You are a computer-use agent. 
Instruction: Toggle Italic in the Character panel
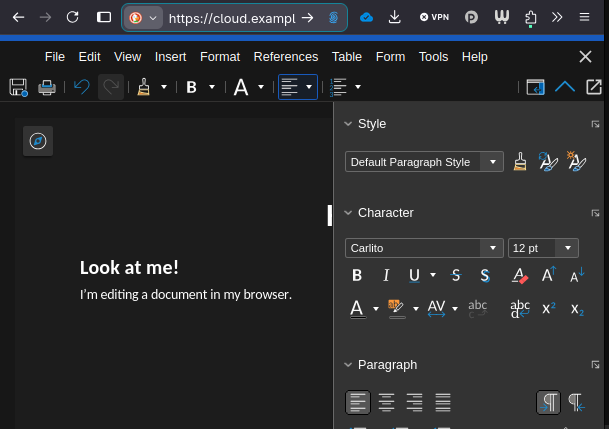click(x=386, y=275)
